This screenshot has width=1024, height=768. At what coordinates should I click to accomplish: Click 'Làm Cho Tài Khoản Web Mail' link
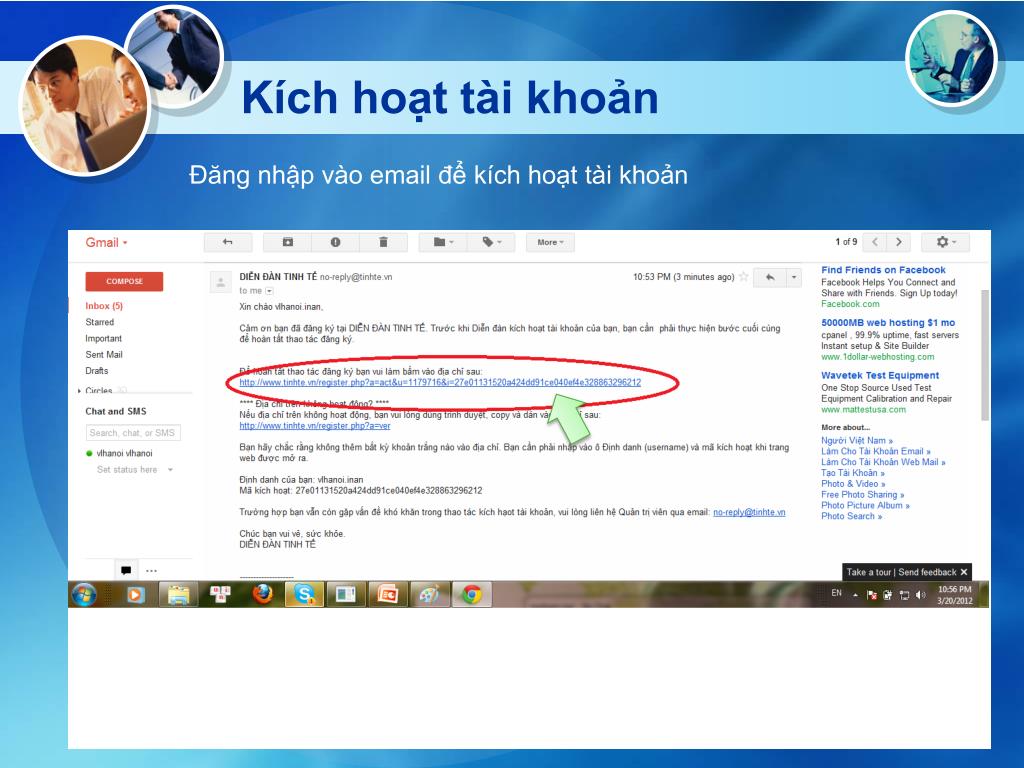pyautogui.click(x=883, y=462)
